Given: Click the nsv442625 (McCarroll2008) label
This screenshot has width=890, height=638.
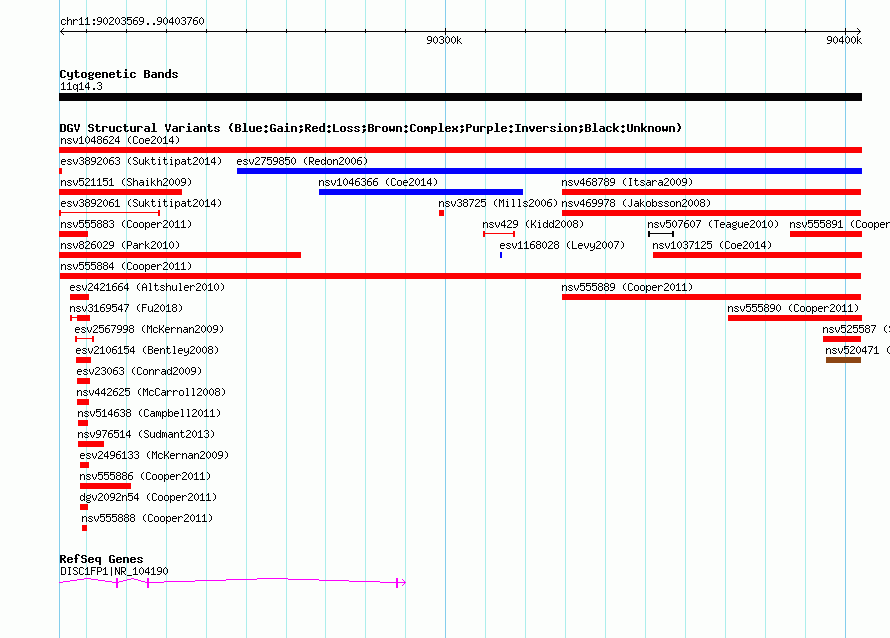Looking at the screenshot, I should tap(151, 392).
